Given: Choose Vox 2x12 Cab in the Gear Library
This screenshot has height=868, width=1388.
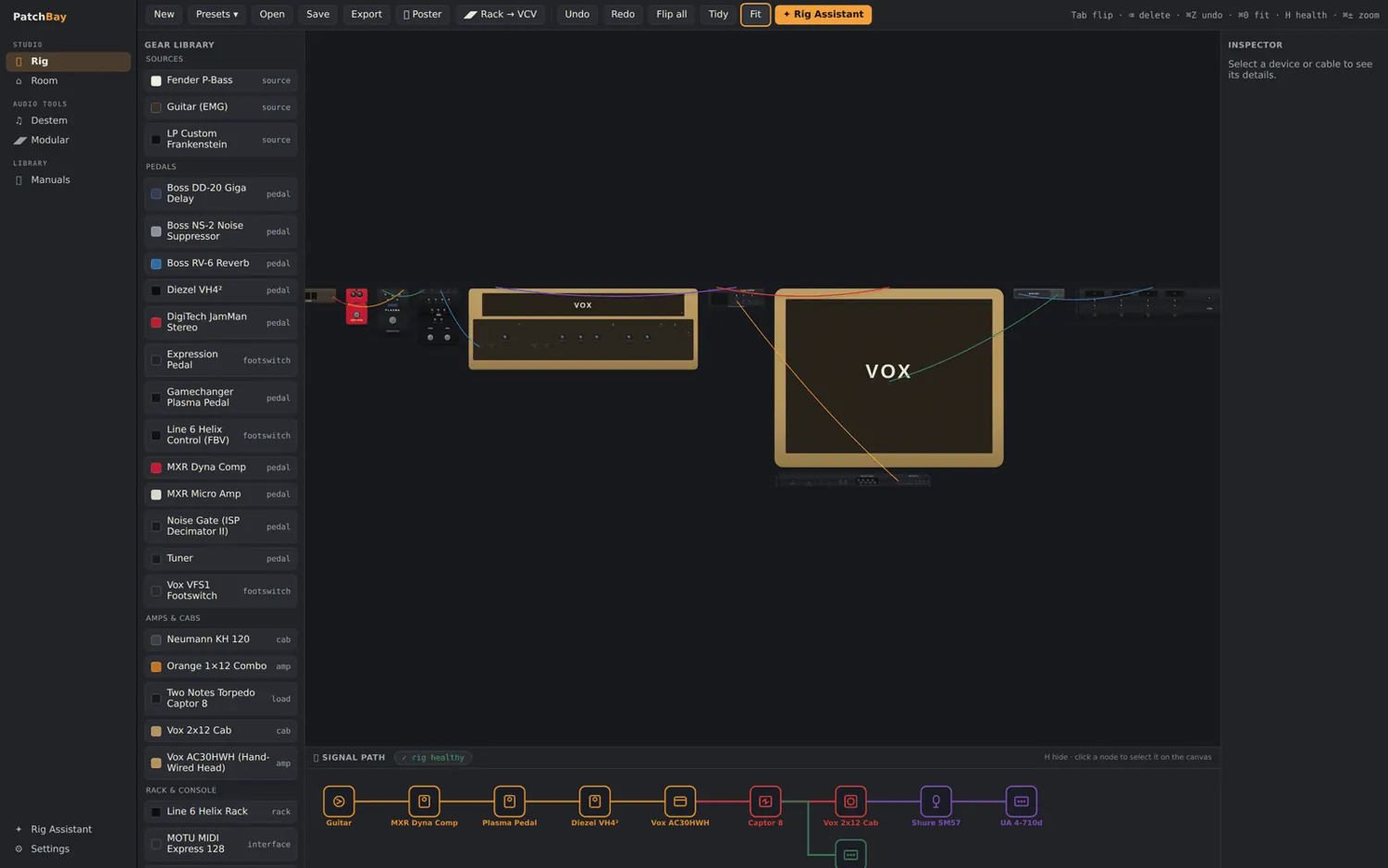Looking at the screenshot, I should [x=221, y=731].
